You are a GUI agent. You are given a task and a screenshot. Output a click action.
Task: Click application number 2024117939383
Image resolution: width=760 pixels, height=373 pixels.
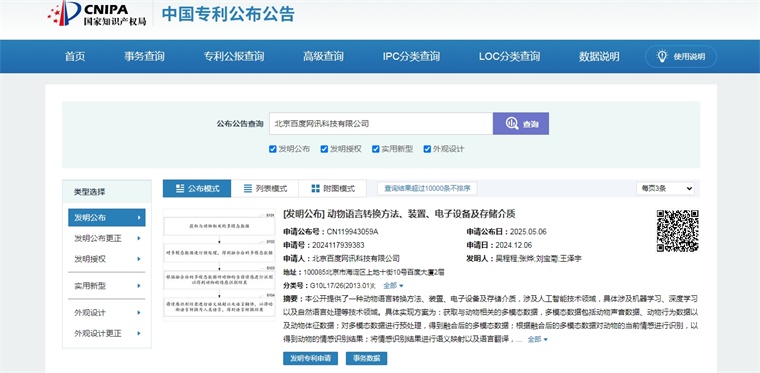(x=339, y=245)
